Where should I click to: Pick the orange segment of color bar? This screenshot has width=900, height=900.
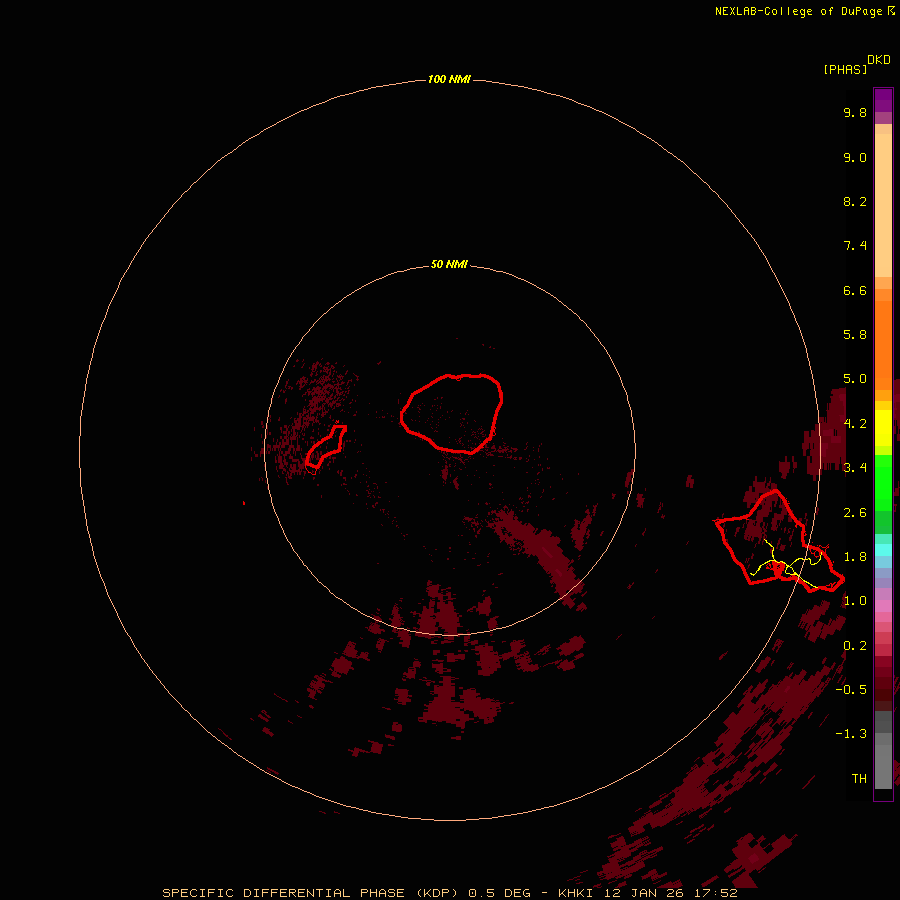[883, 346]
